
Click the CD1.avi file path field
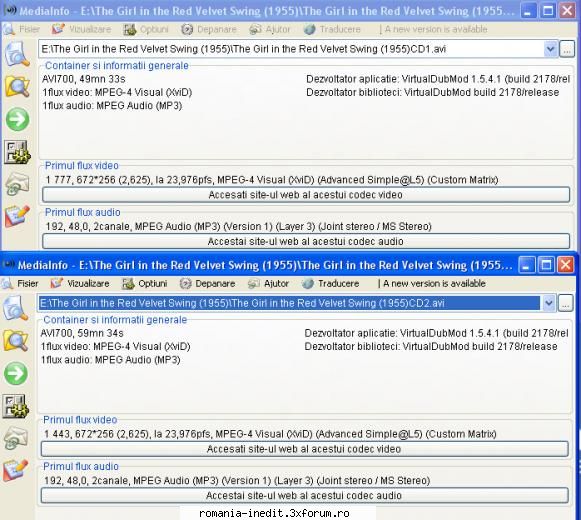pos(291,49)
